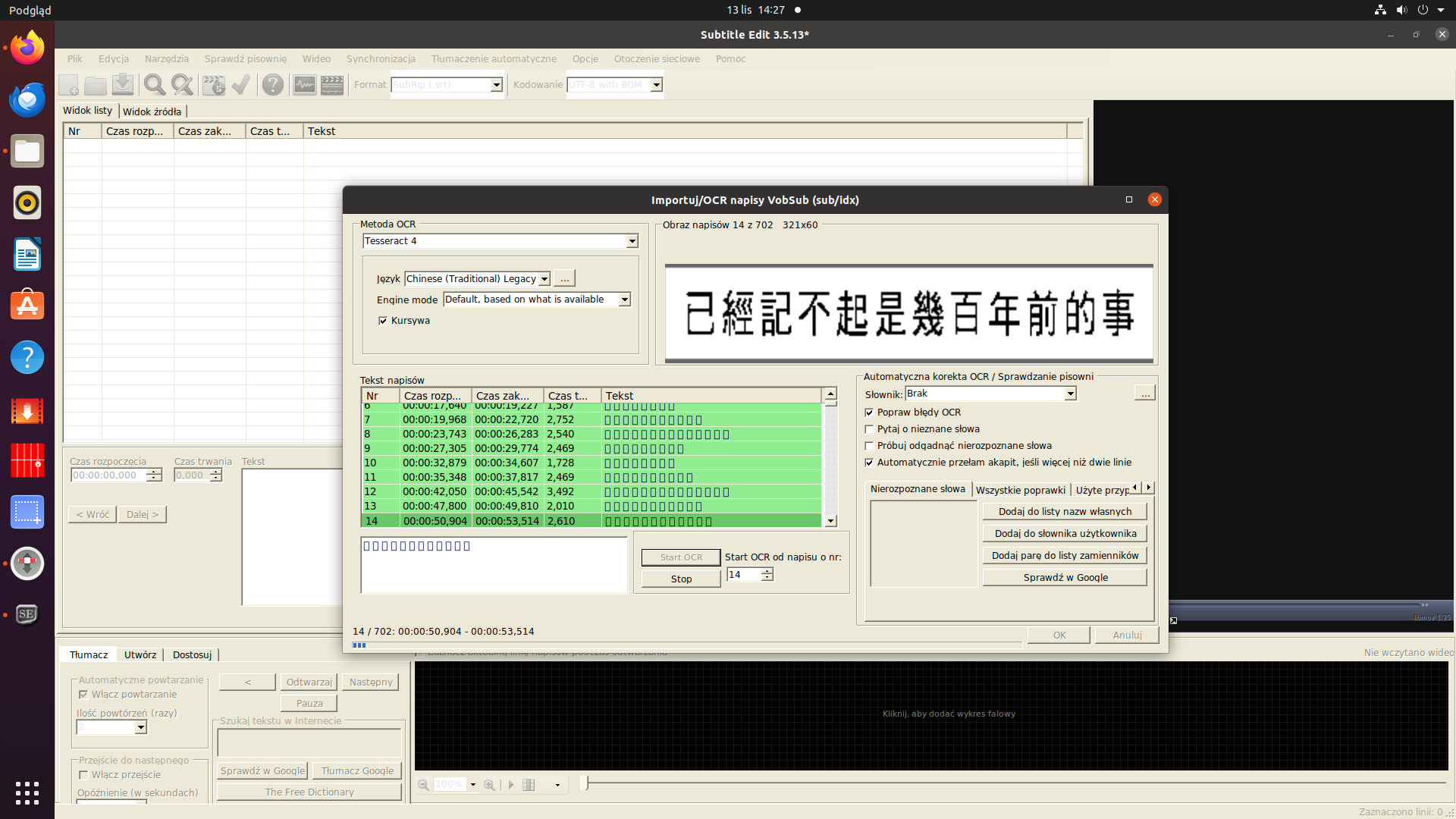Click Dodaj do słownika użytkownika button
1456x819 pixels.
1065,534
